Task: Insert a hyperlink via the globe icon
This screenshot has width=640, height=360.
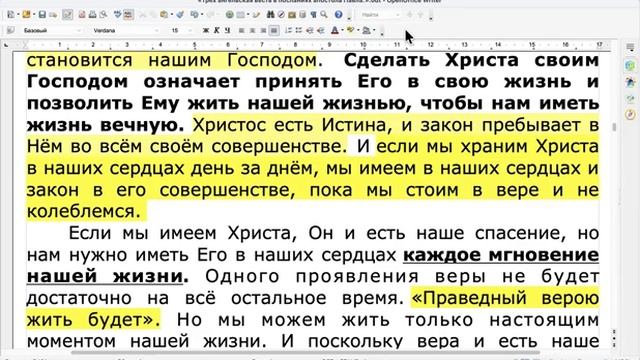Action: click(x=230, y=15)
